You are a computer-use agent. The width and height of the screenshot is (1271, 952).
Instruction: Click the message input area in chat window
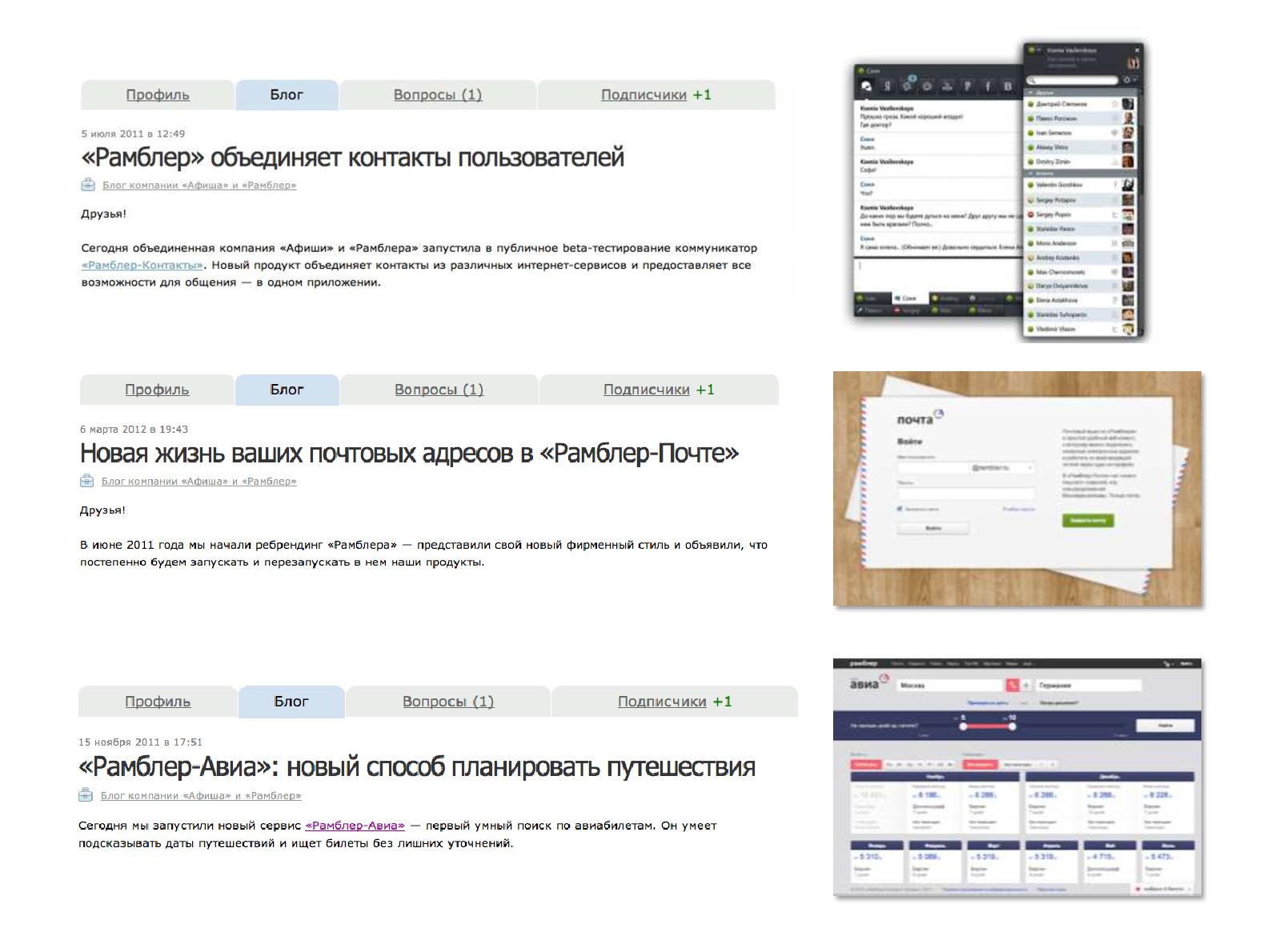tap(938, 274)
